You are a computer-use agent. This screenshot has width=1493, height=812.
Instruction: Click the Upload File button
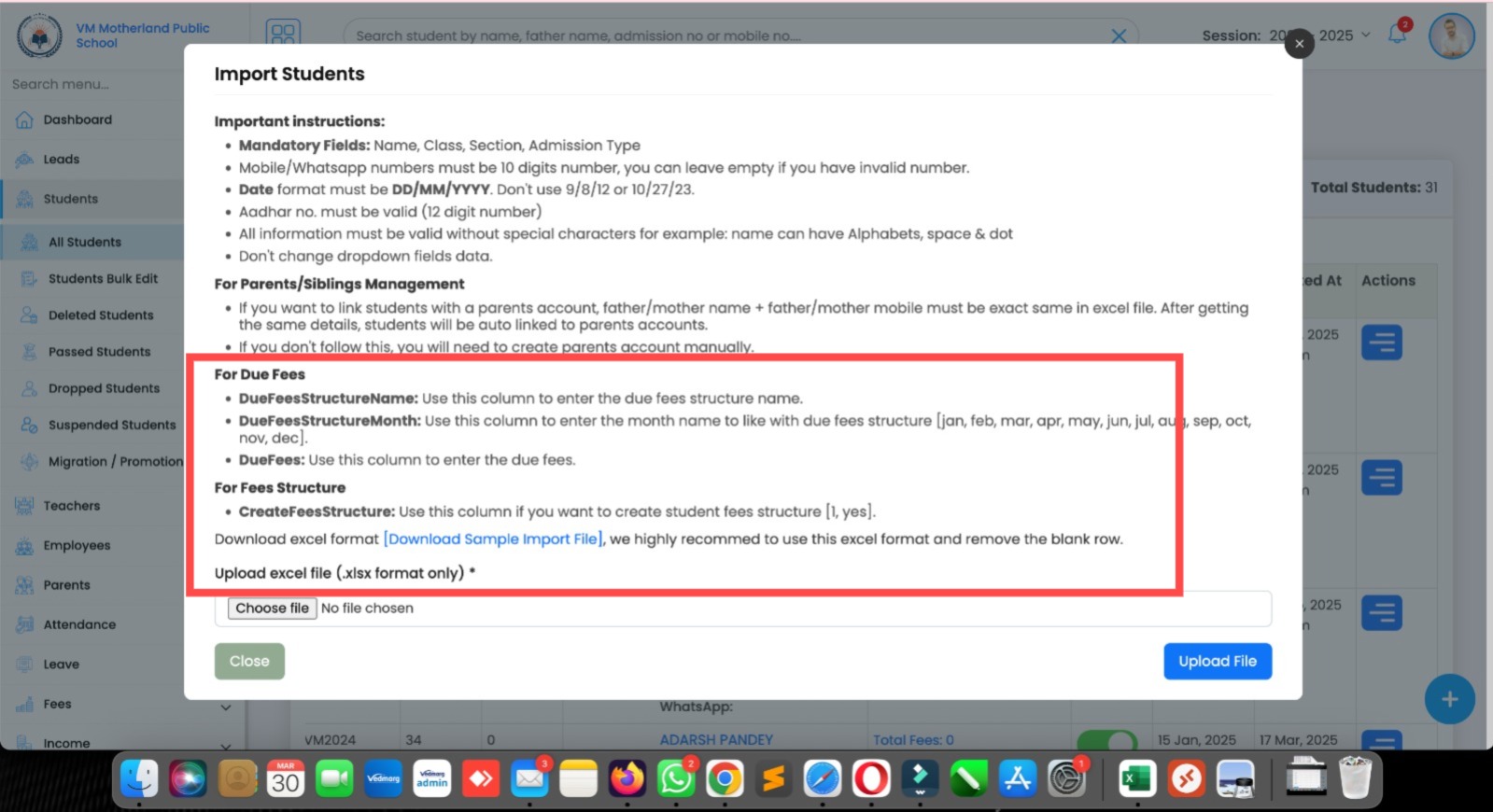1218,661
